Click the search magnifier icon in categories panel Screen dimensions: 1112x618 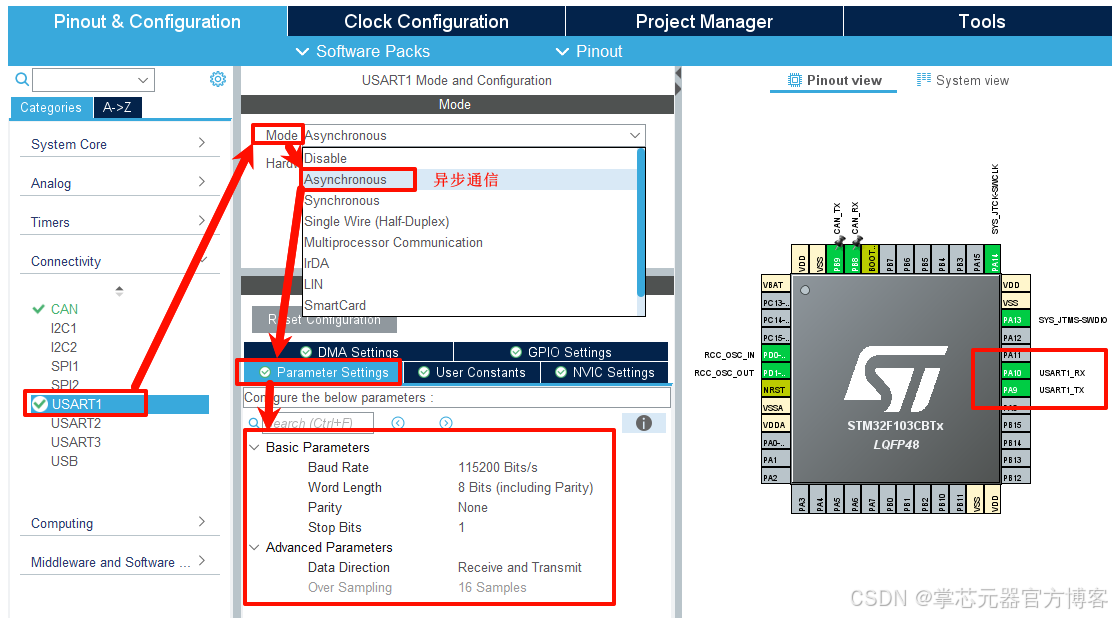tap(22, 79)
